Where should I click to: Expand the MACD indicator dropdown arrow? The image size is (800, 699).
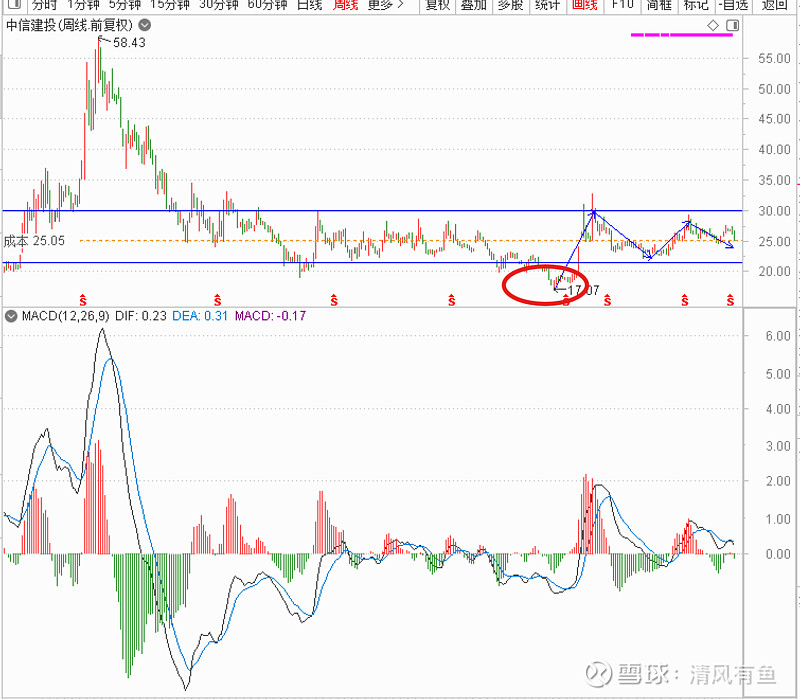(11, 316)
